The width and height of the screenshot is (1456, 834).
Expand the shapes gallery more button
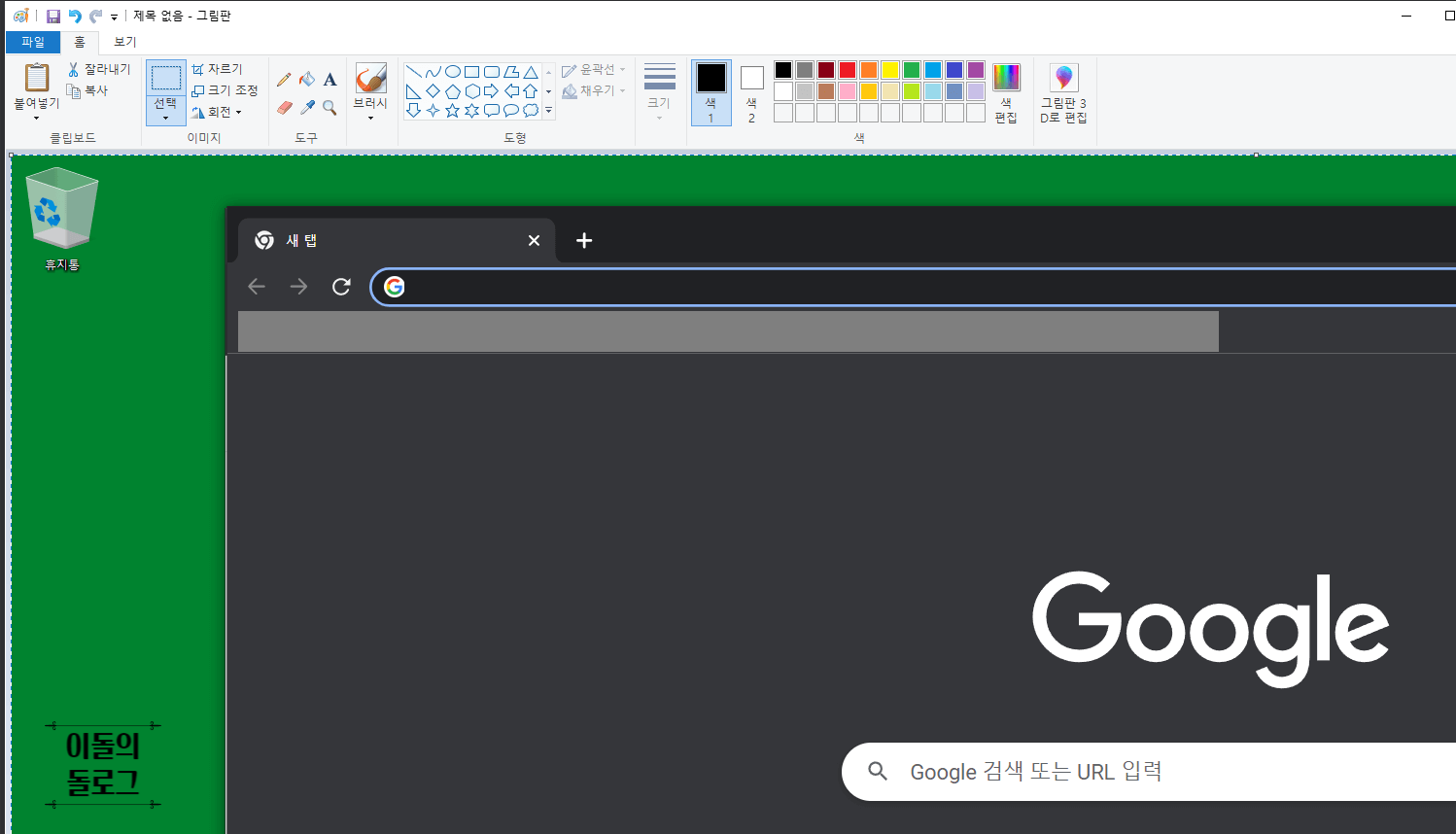(x=548, y=111)
